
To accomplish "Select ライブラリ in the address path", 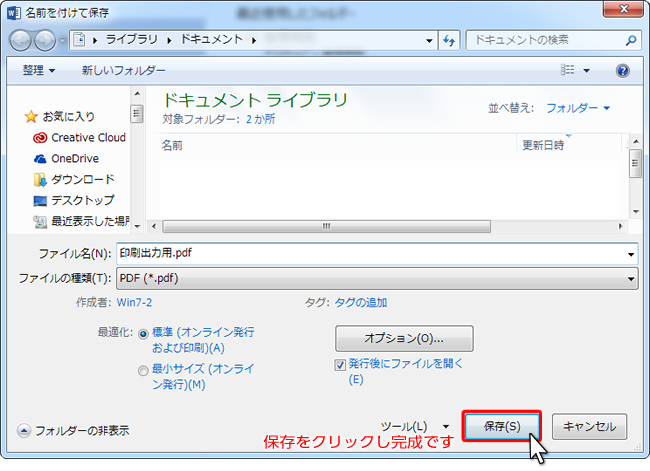I will pos(132,40).
